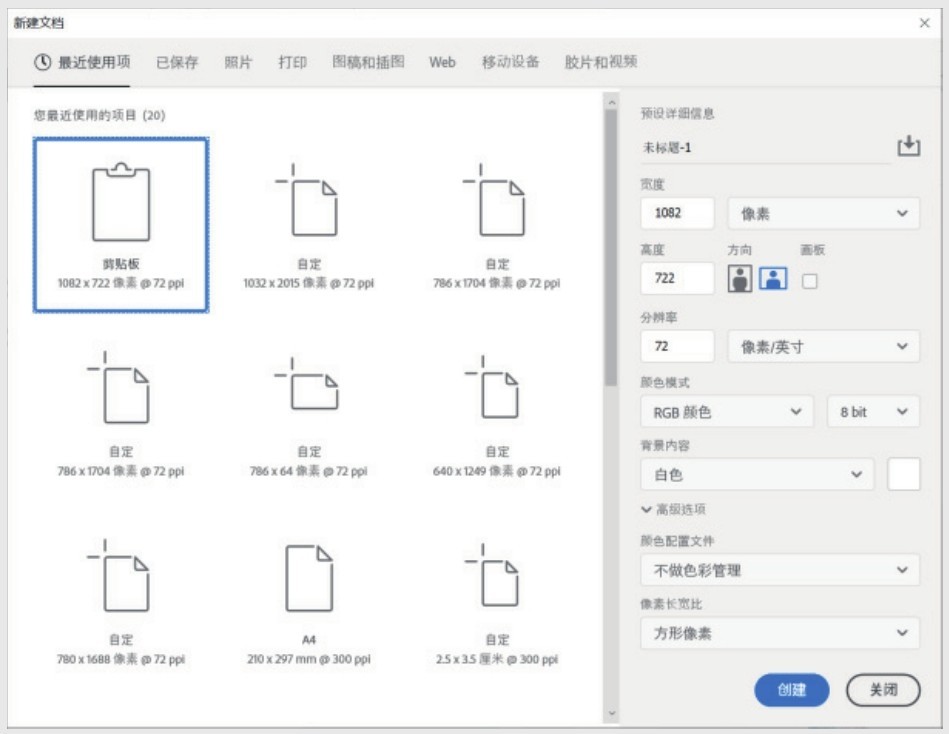This screenshot has height=734, width=949.
Task: Close the 新建文档 dialog with X
Action: (x=924, y=23)
